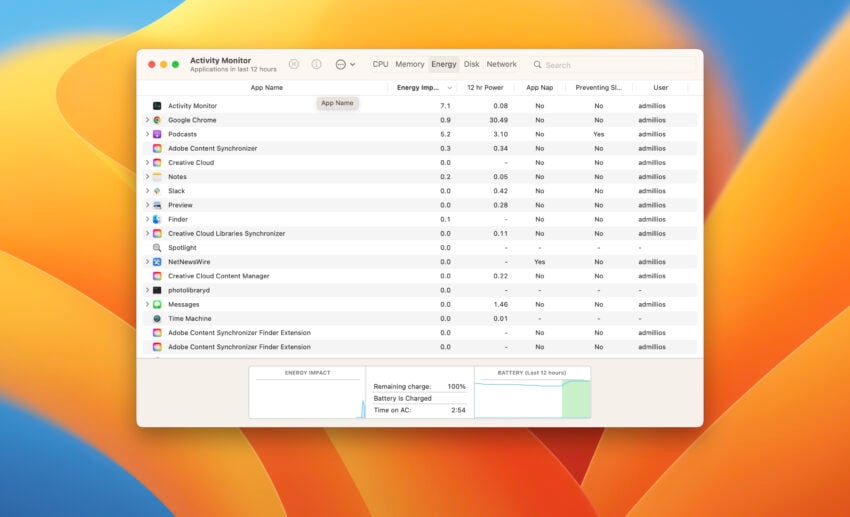Image resolution: width=850 pixels, height=517 pixels.
Task: Click the App Name tooltip label
Action: 337,103
